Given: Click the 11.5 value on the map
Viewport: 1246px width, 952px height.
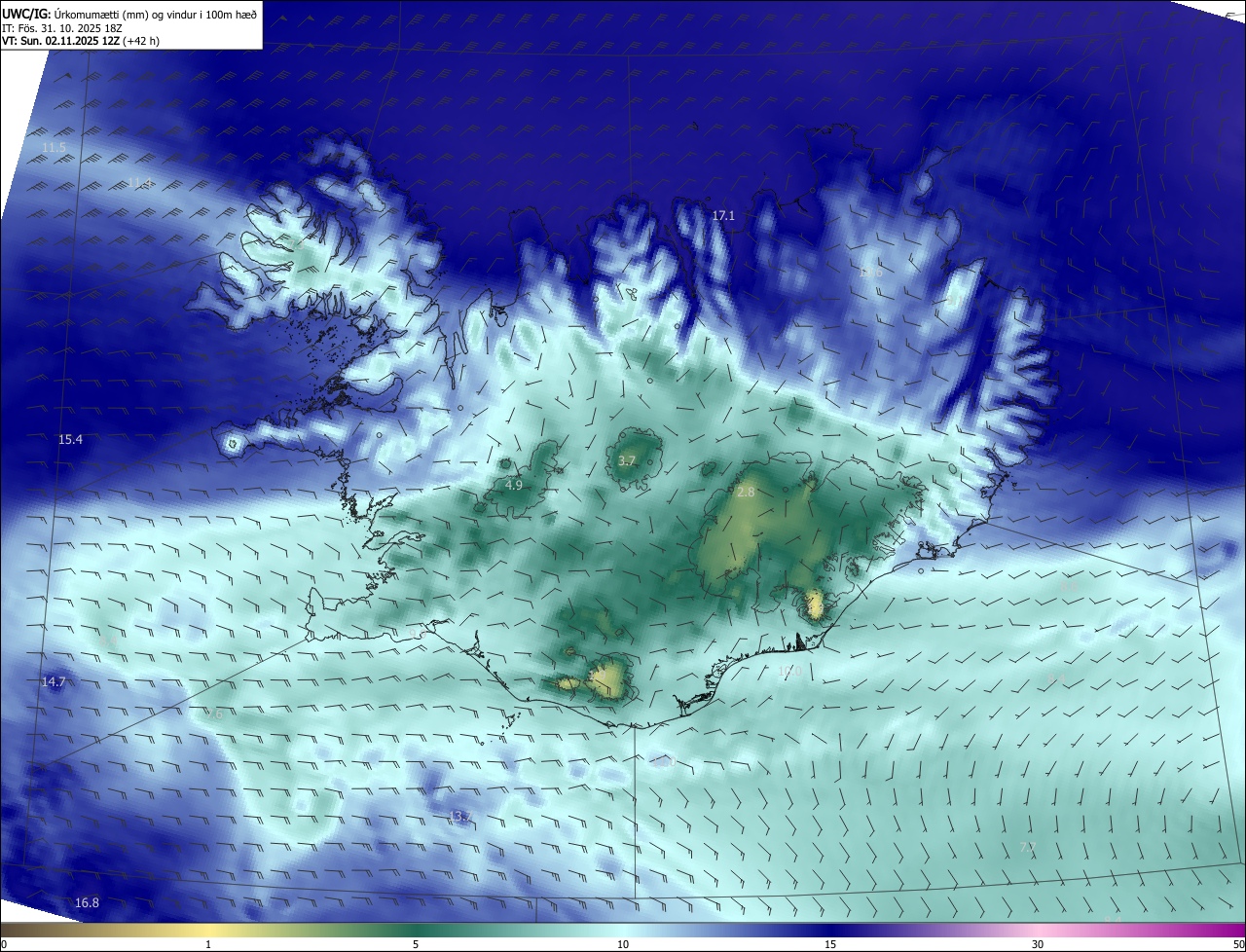Looking at the screenshot, I should [x=54, y=148].
